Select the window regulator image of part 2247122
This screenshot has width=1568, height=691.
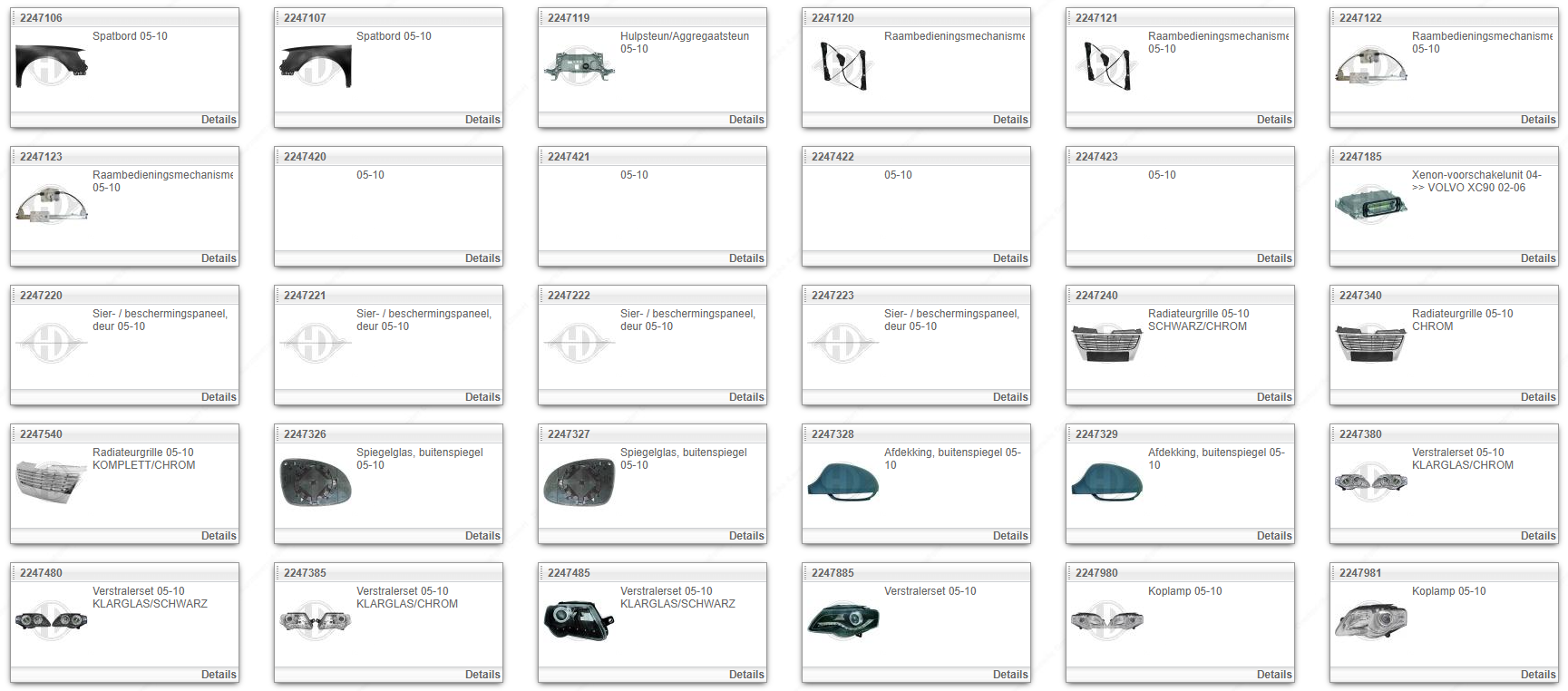point(1370,66)
